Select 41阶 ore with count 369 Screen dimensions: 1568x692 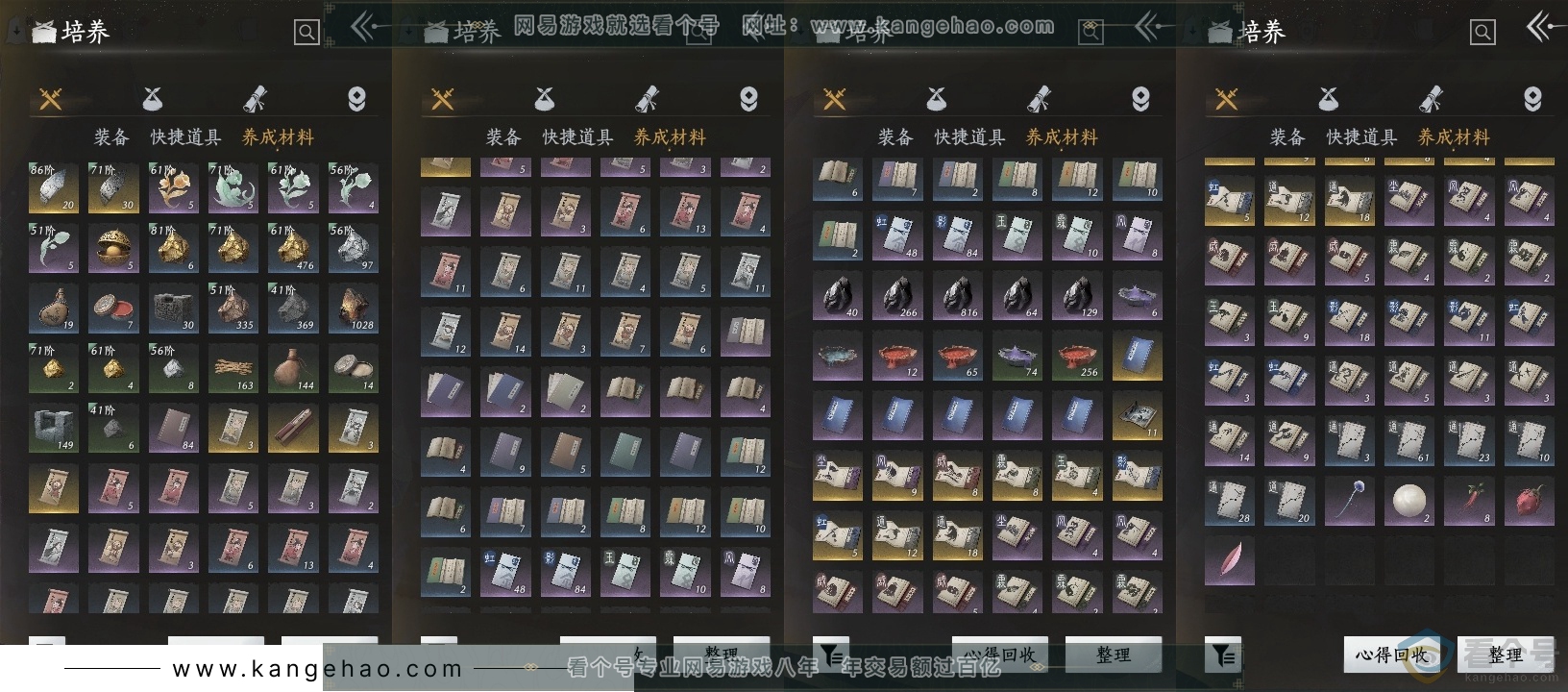(293, 308)
